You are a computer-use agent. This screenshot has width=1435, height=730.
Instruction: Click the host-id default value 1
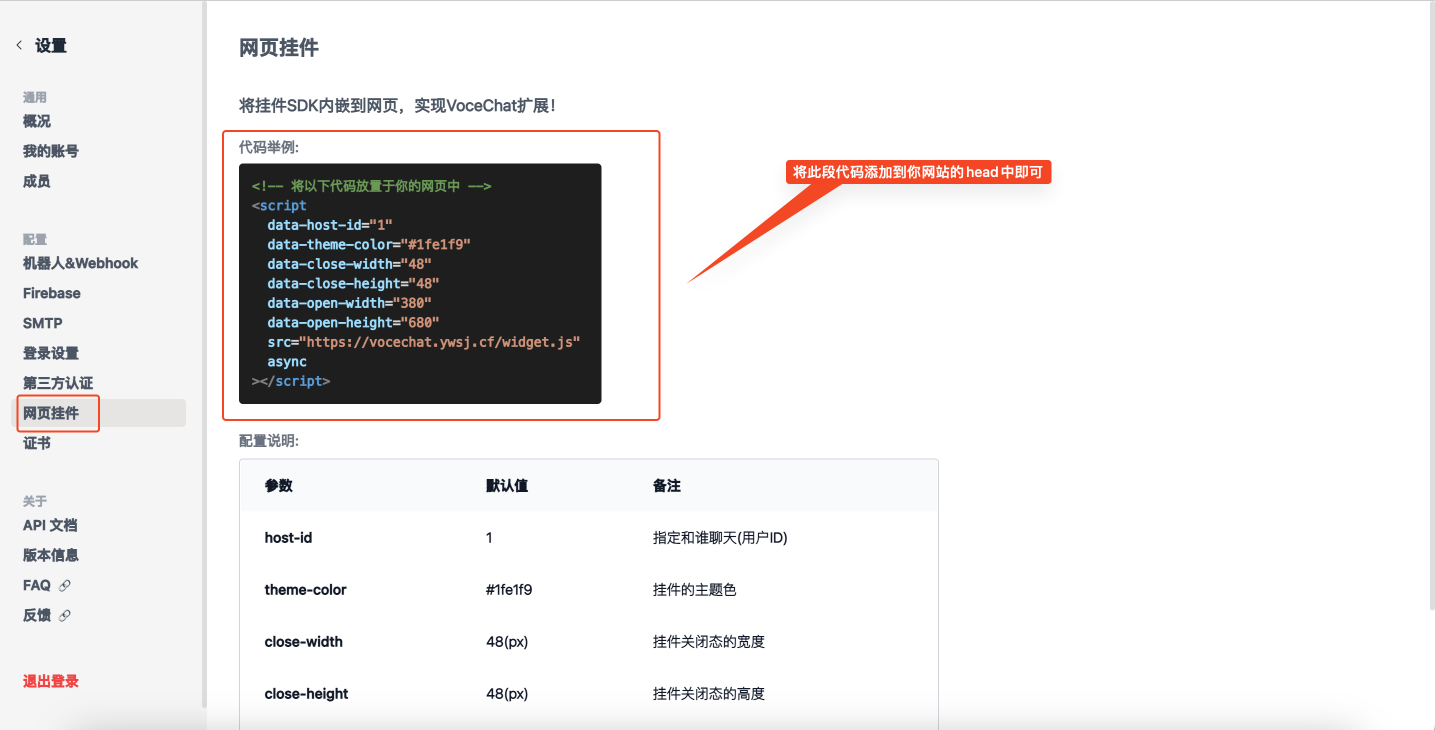click(x=490, y=537)
